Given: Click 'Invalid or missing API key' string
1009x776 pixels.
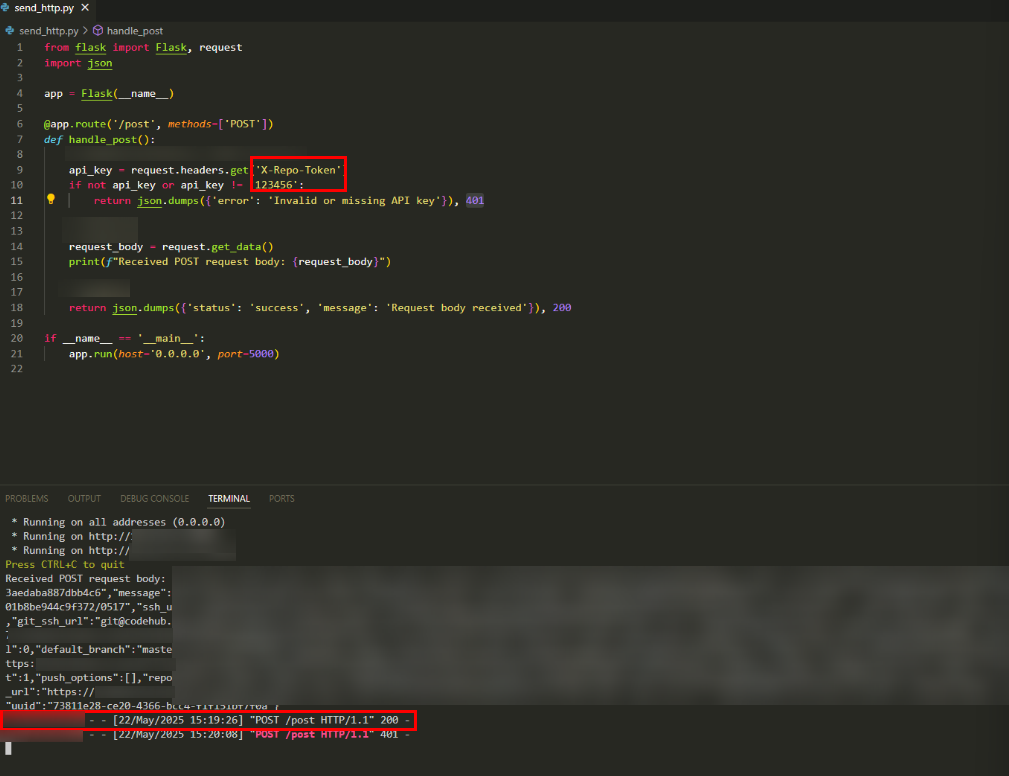Looking at the screenshot, I should tap(355, 201).
